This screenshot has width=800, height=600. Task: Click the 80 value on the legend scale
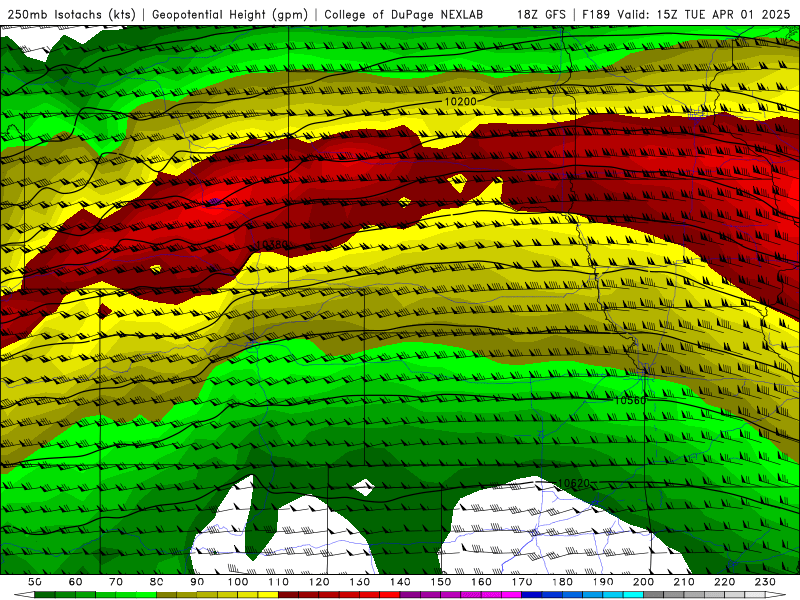point(157,582)
